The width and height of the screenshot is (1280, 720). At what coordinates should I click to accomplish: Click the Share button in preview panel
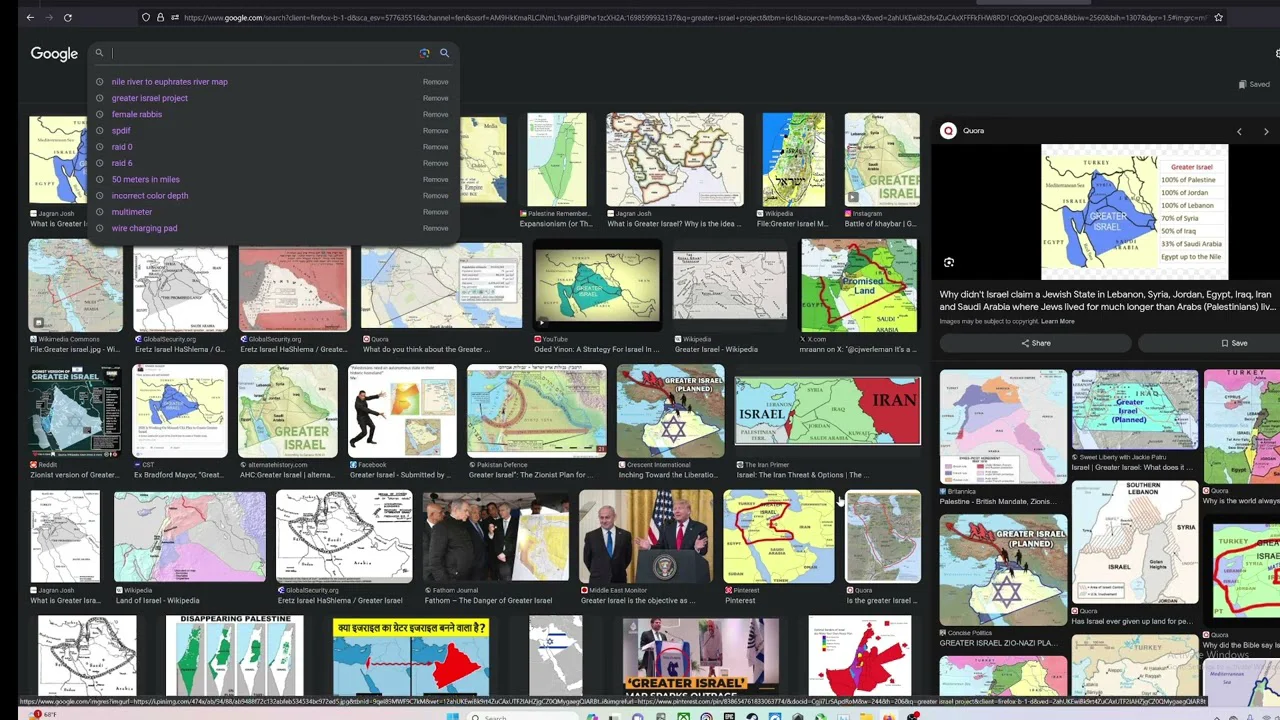[x=1035, y=343]
